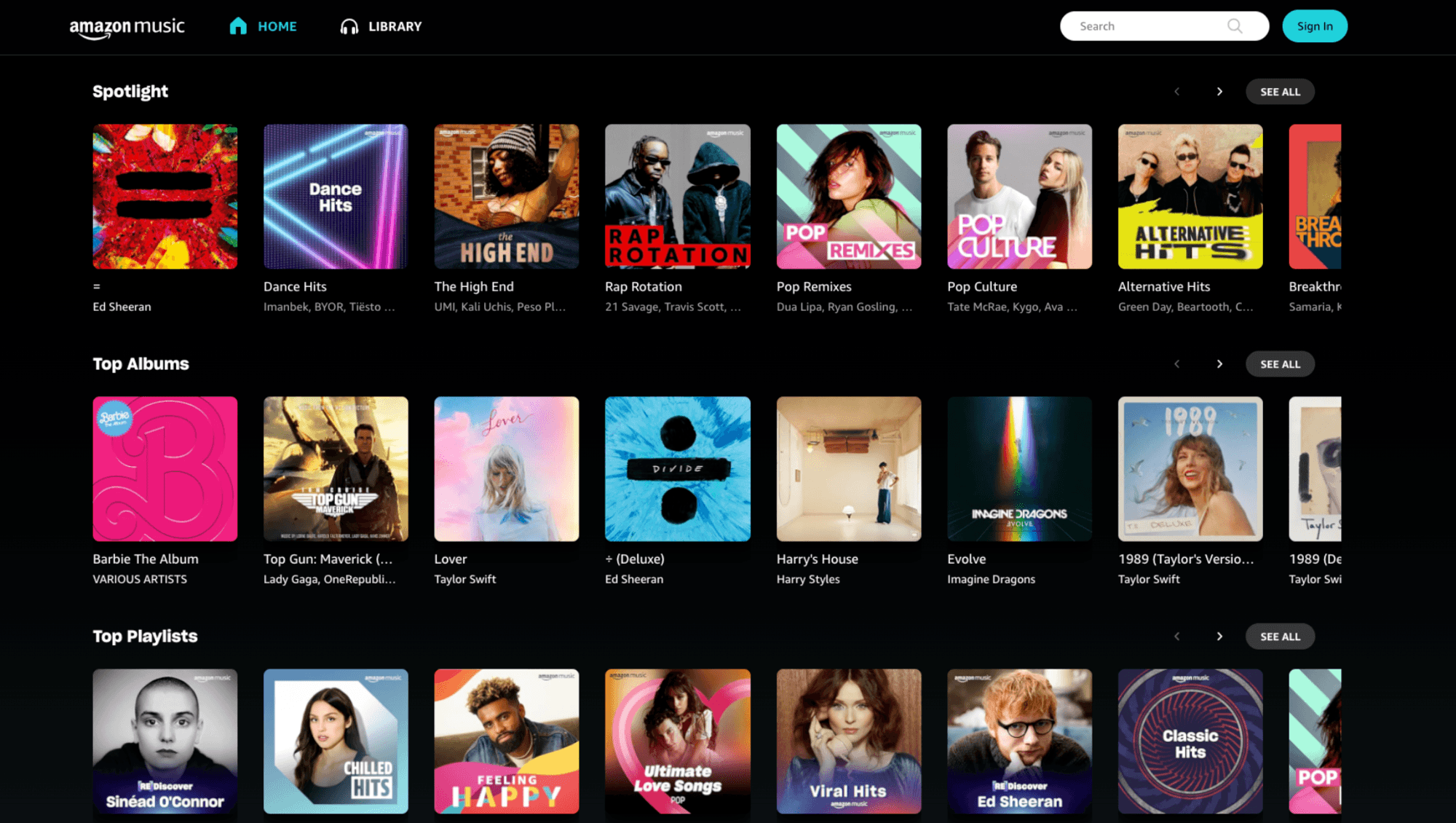1456x823 pixels.
Task: Select the Barbie The Album cover
Action: pyautogui.click(x=165, y=468)
